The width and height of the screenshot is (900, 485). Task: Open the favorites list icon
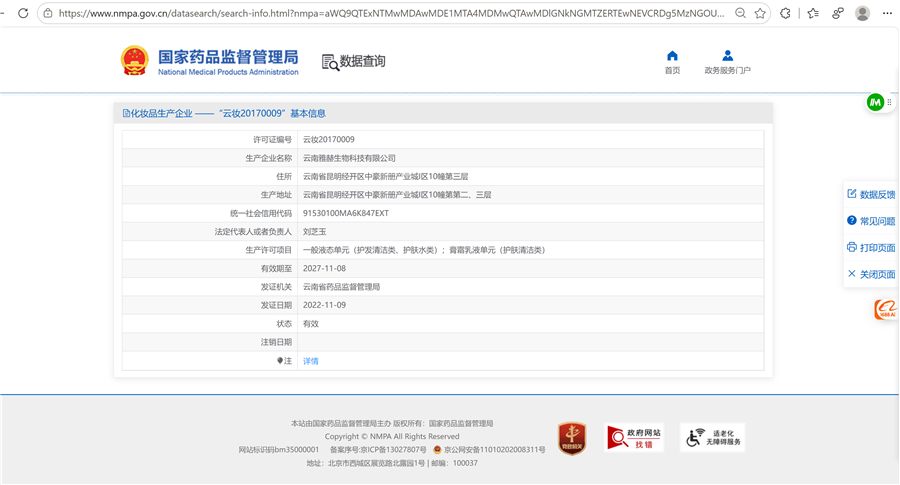[x=813, y=13]
